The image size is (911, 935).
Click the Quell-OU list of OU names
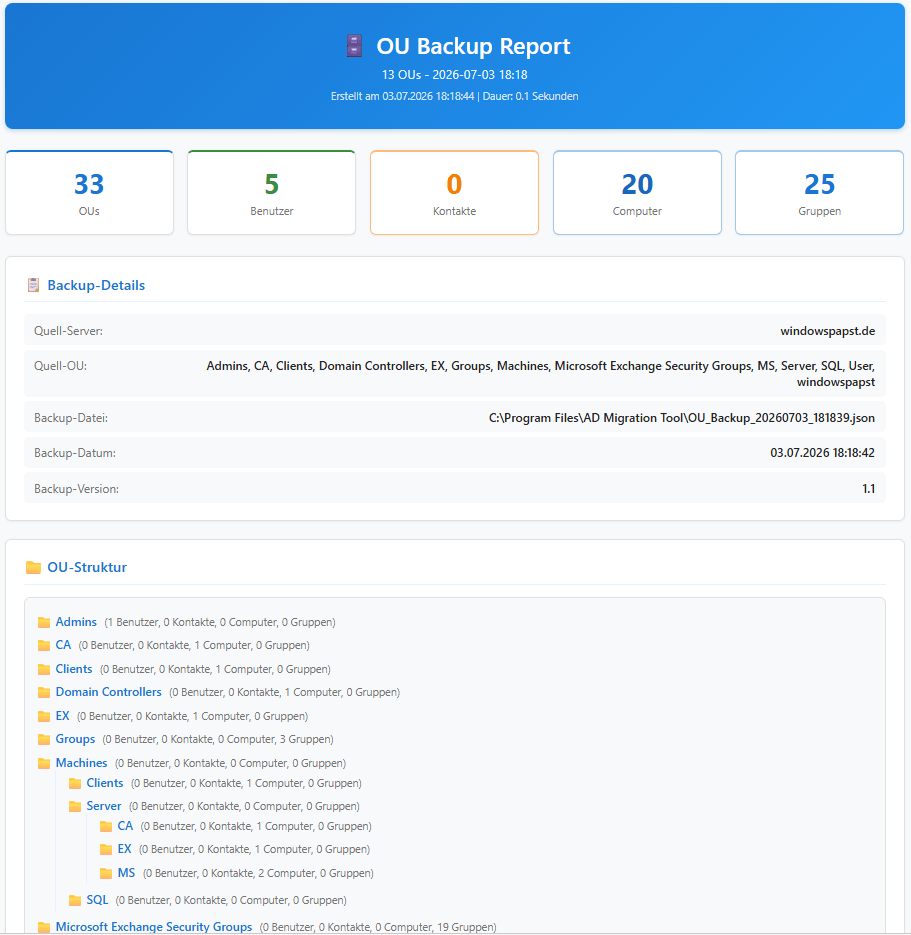541,374
